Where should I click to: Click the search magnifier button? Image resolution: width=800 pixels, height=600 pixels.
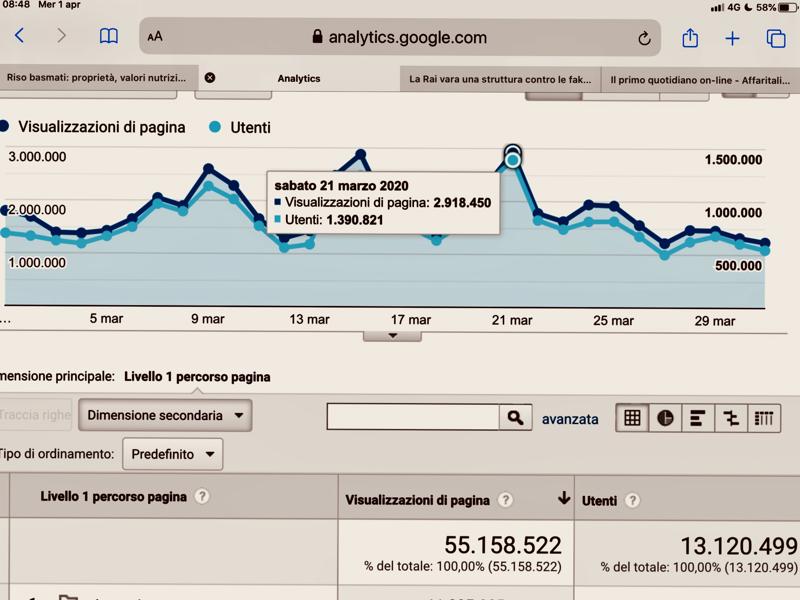(515, 417)
